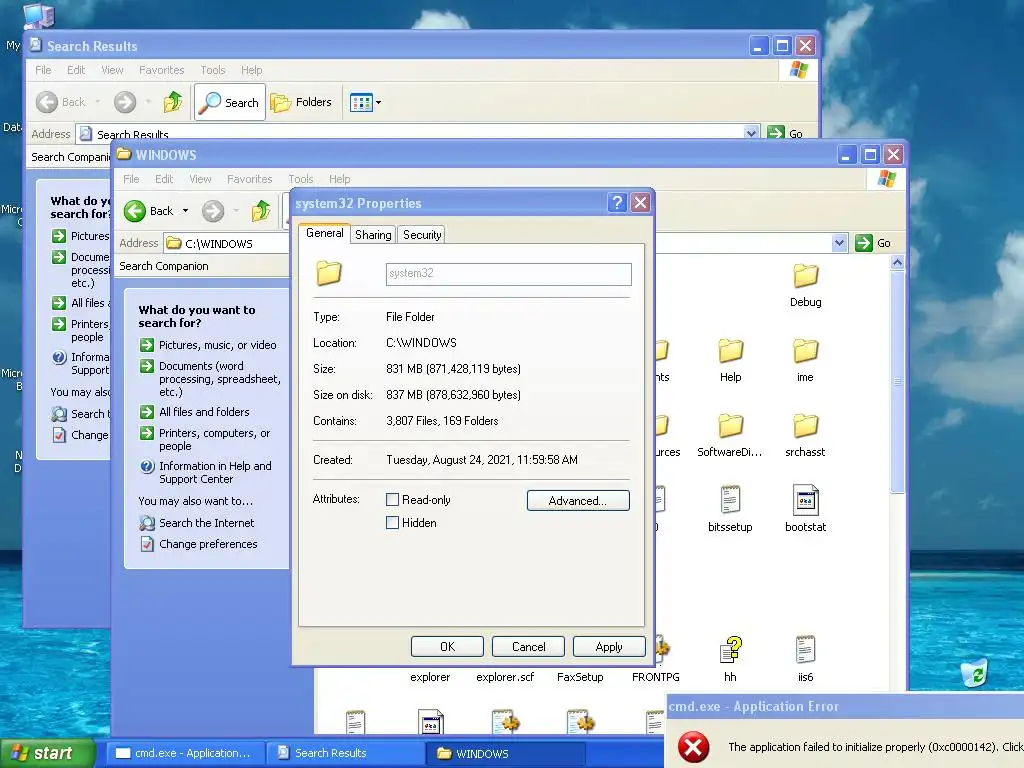
Task: Open Information in Help and Support Center
Action: coord(215,472)
